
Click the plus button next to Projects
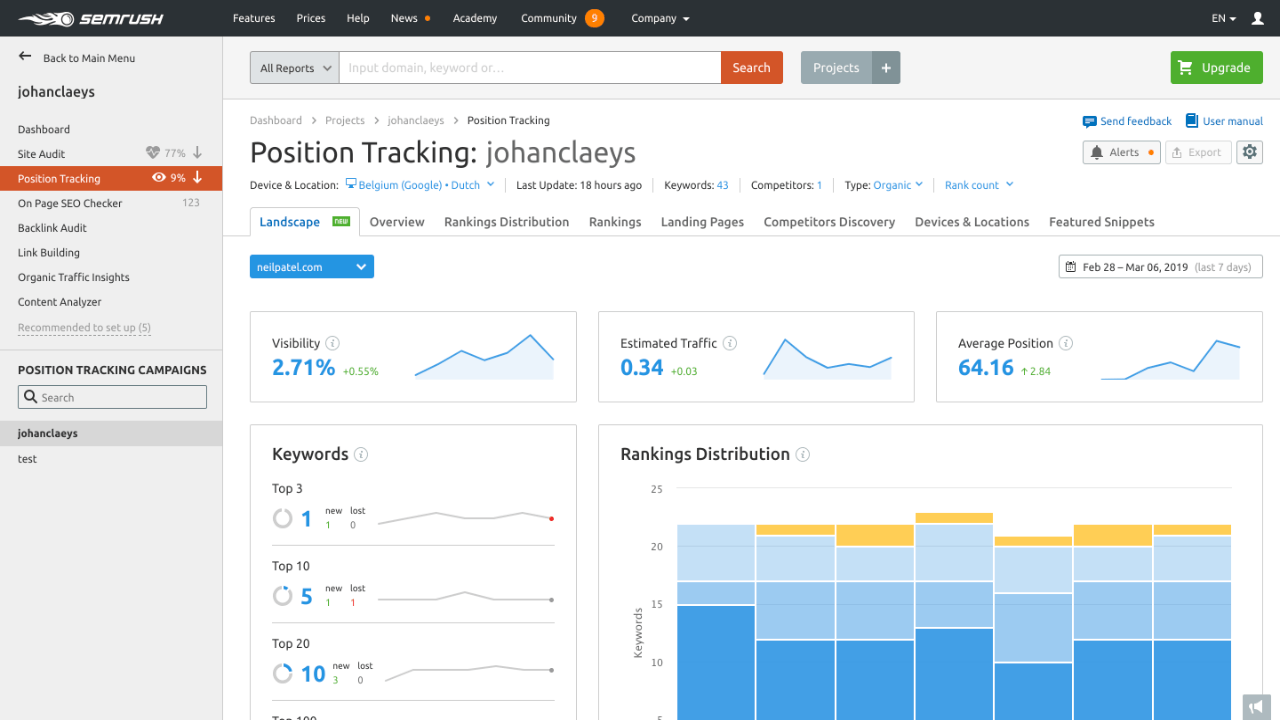886,67
